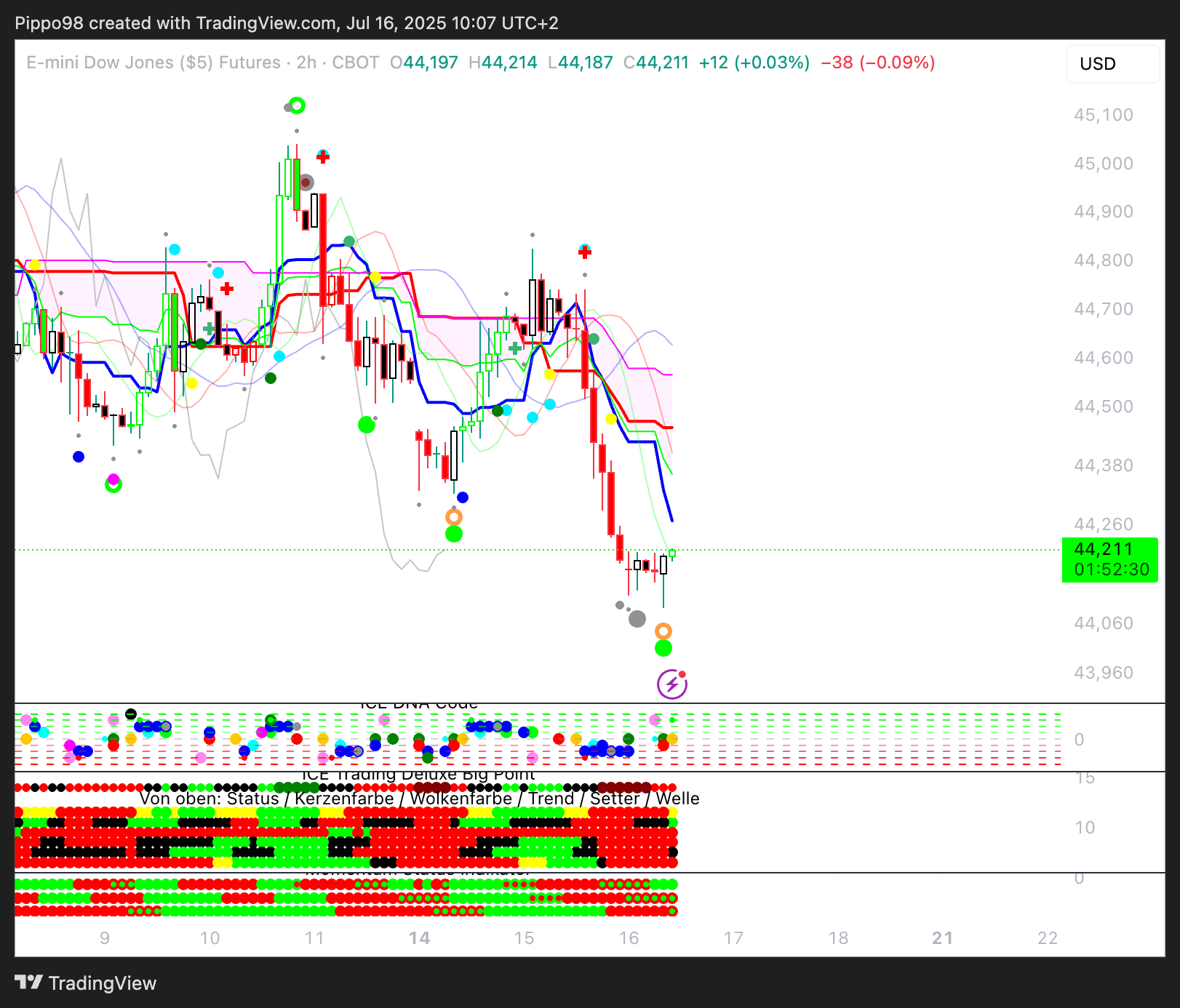Select the orange ring below the latest candle
This screenshot has height=1008, width=1180.
pos(663,631)
